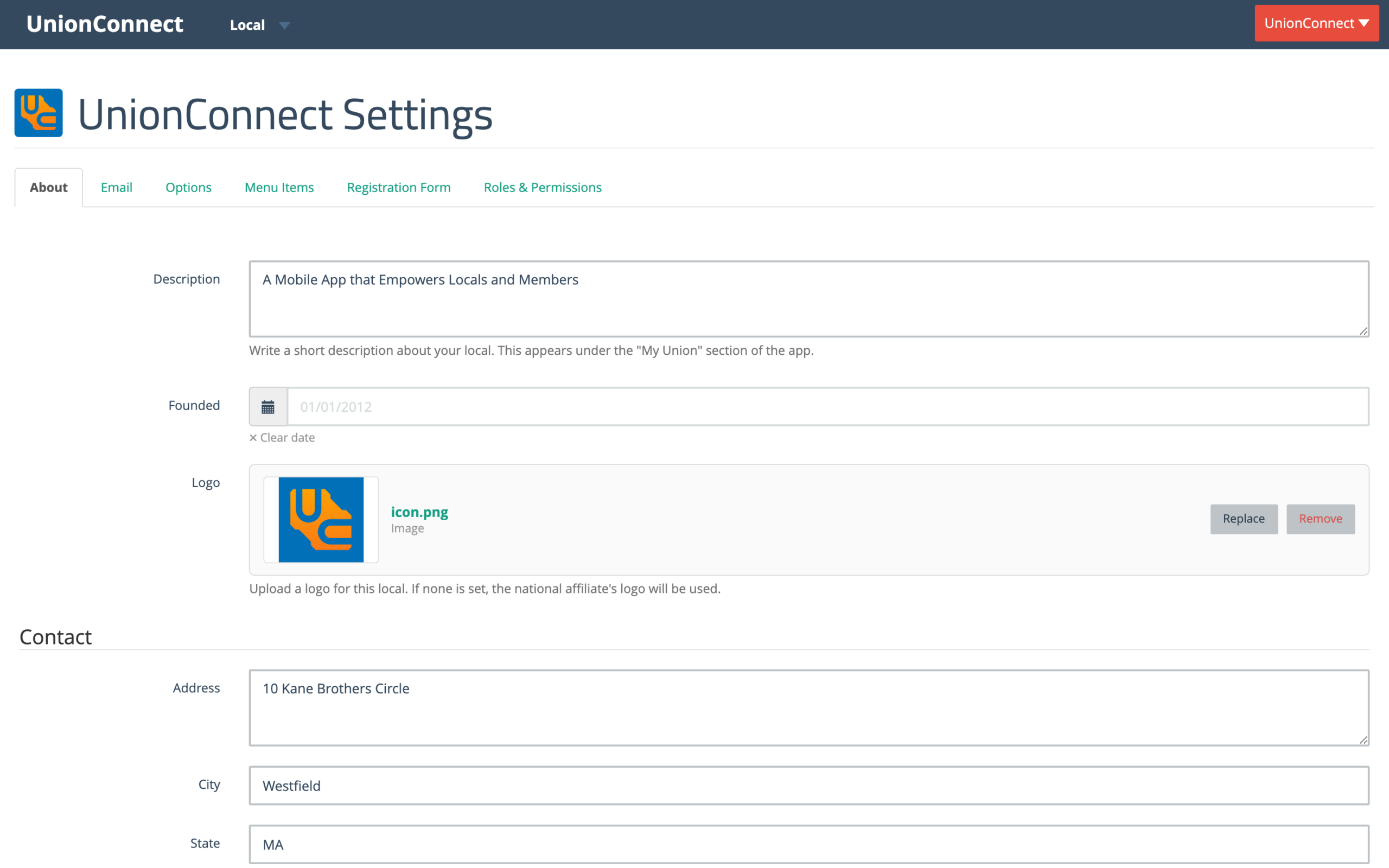Click the Founded date input field
Viewport: 1389px width, 868px height.
point(827,407)
